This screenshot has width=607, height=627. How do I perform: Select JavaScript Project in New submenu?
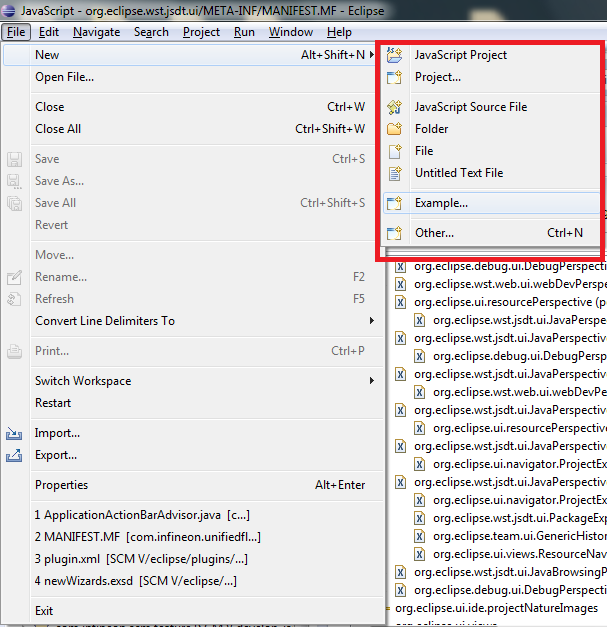(491, 55)
